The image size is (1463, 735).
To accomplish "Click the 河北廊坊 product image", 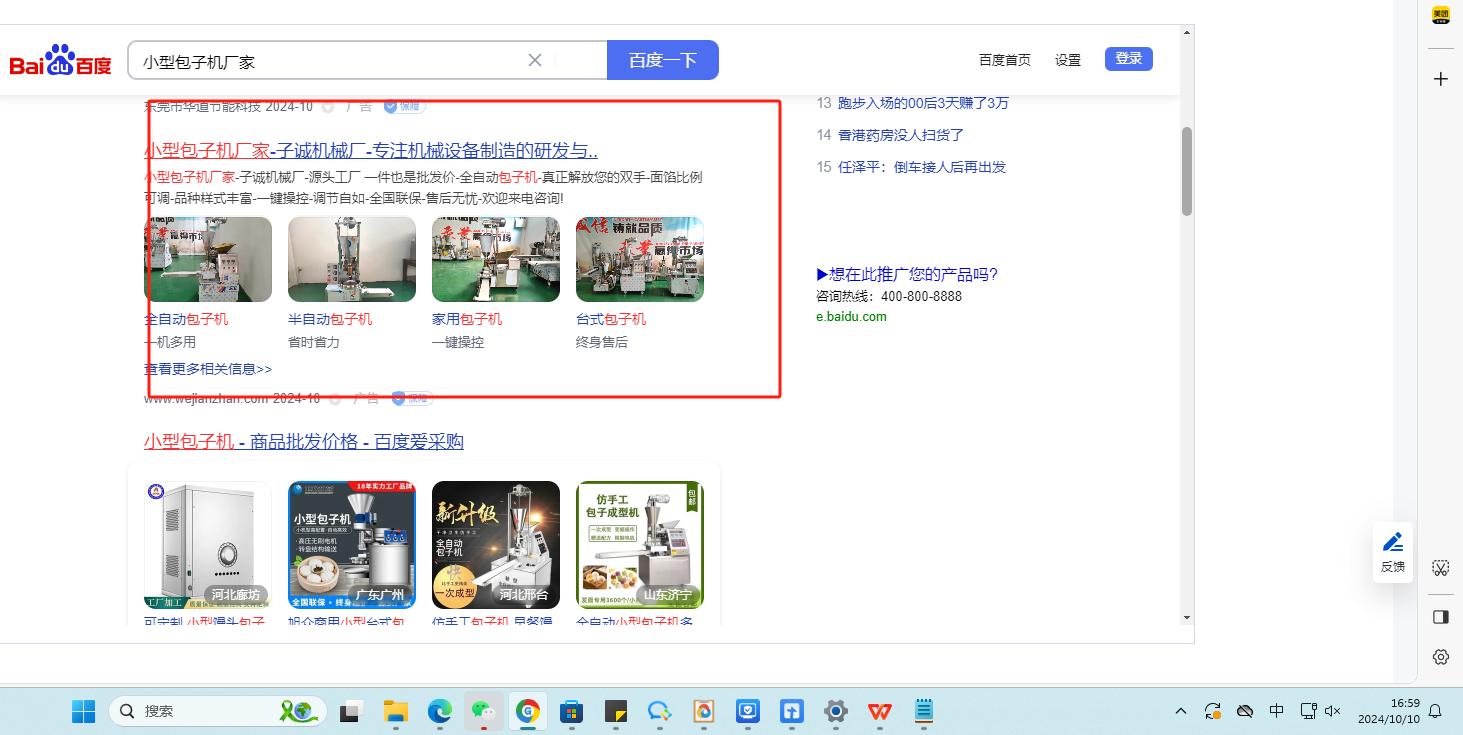I will tap(208, 545).
